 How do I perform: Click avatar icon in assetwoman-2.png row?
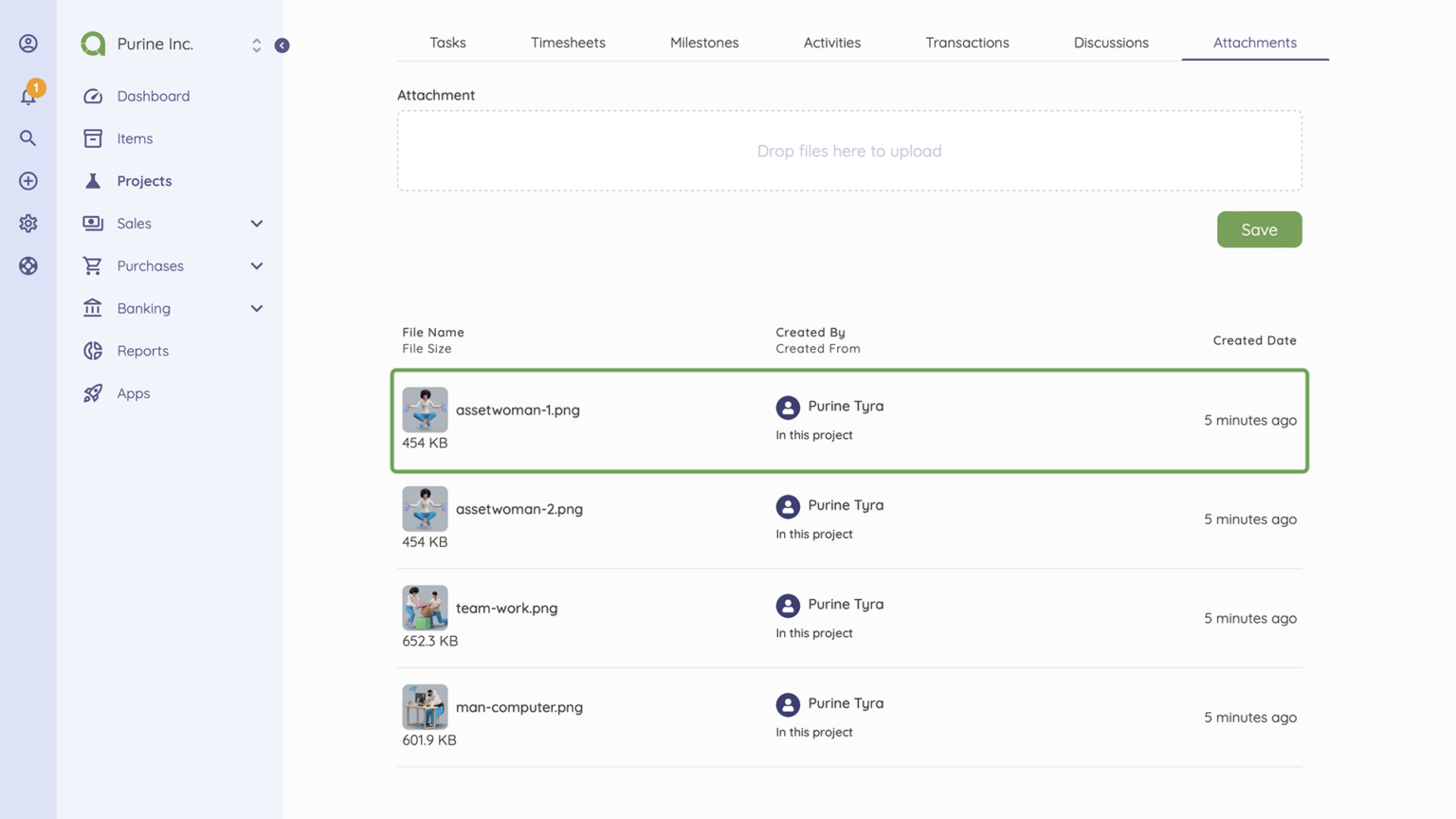(x=788, y=506)
